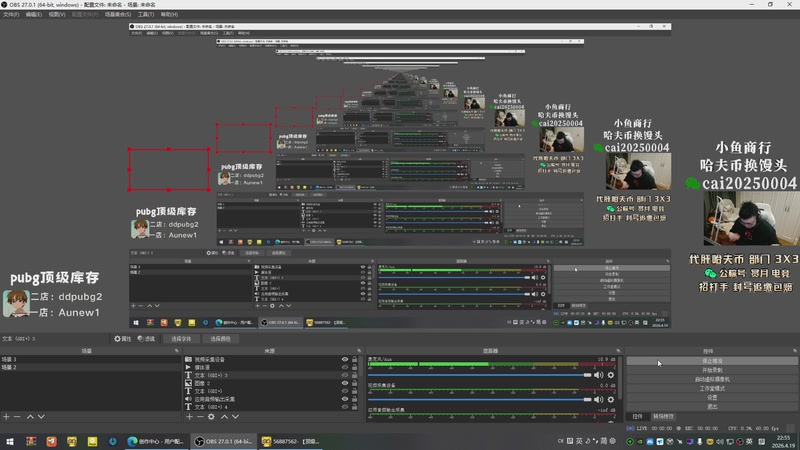Image resolution: width=800 pixels, height=450 pixels.
Task: Move the scene down with the arrow
Action: point(41,417)
